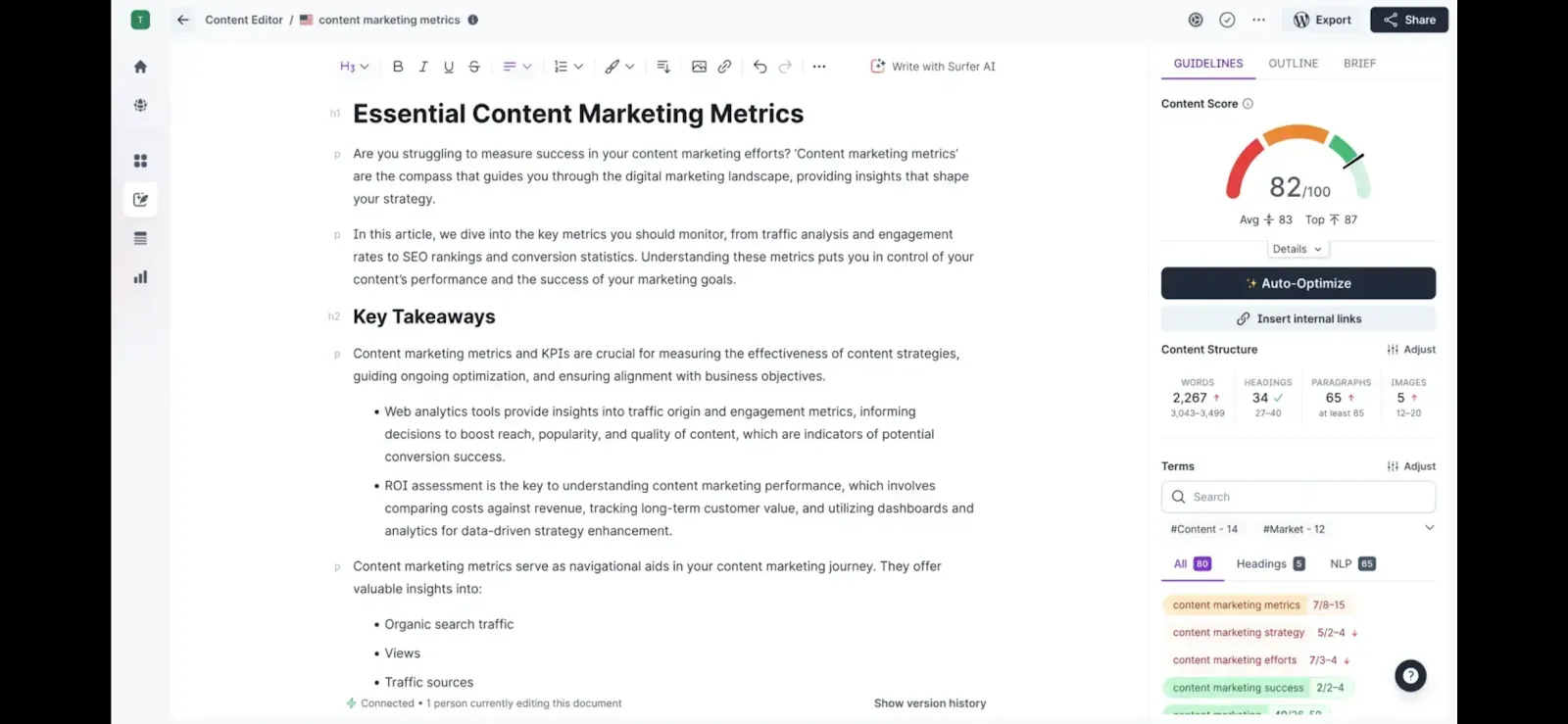Click the 'Traffic sources' bullet
The width and height of the screenshot is (1568, 724).
pyautogui.click(x=428, y=682)
